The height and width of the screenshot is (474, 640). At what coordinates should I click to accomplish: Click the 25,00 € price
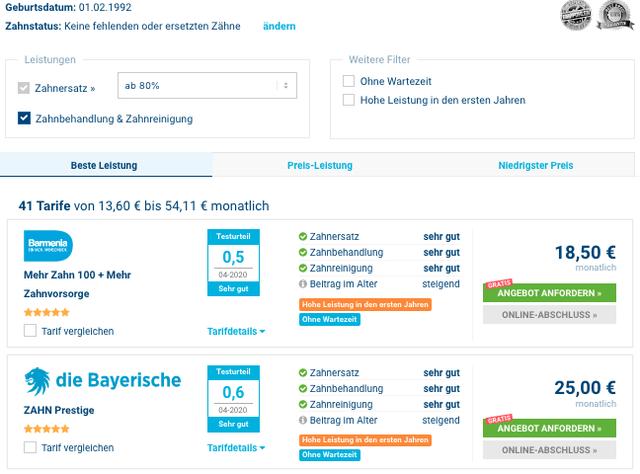585,387
